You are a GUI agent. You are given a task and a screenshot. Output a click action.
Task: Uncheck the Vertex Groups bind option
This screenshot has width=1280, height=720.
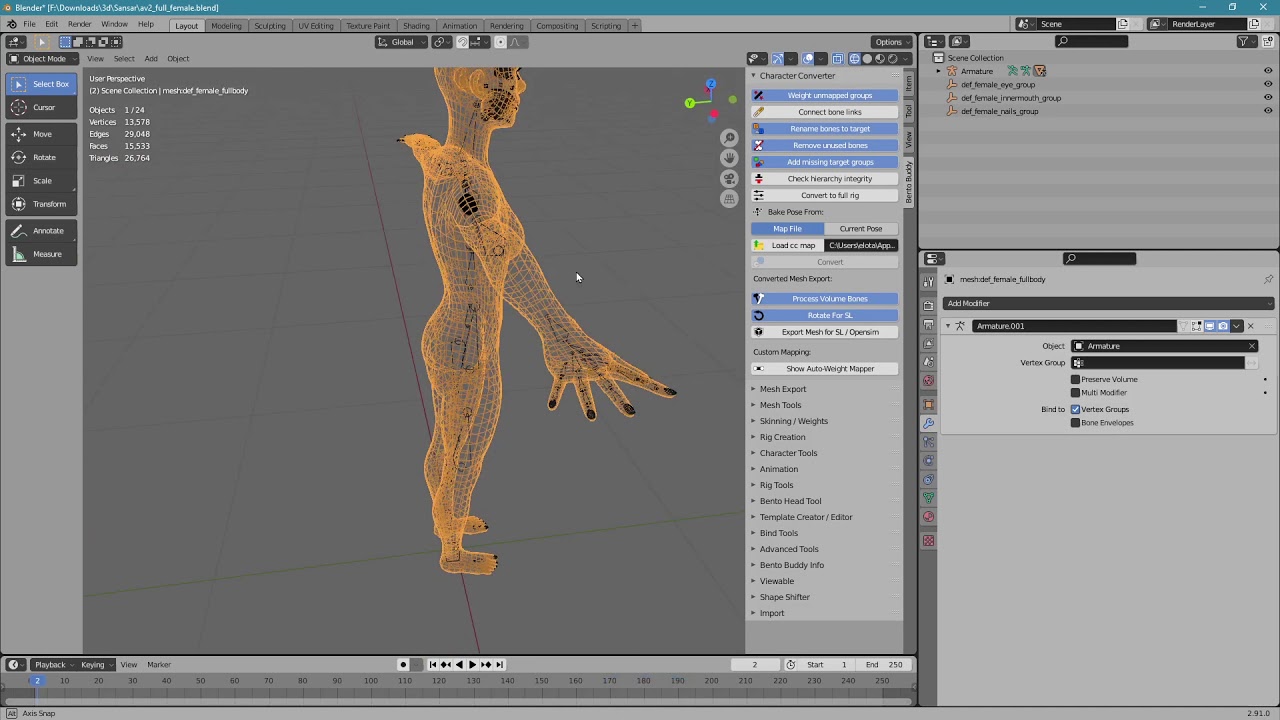[x=1076, y=409]
